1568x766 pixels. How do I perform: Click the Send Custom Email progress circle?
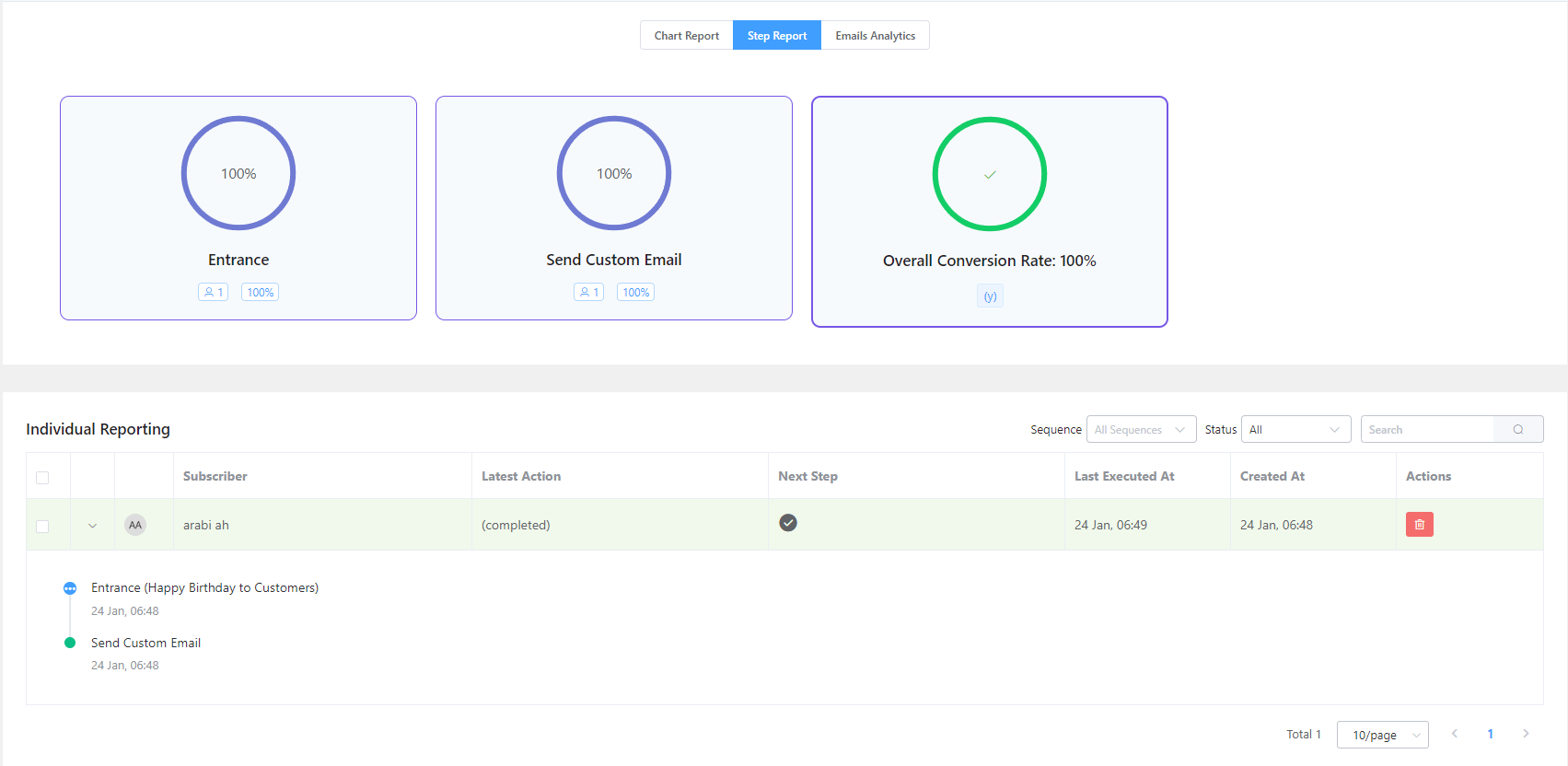(614, 173)
